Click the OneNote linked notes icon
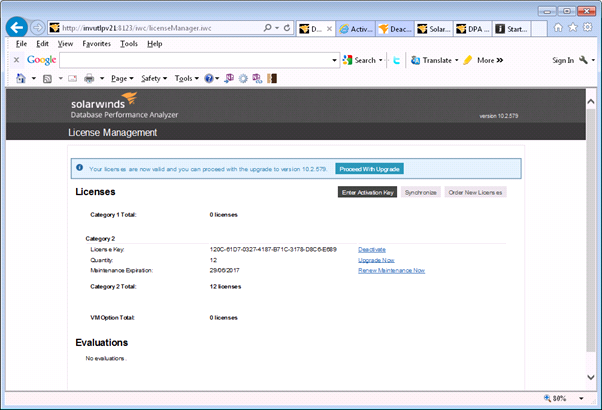The height and width of the screenshot is (410, 602). pyautogui.click(x=257, y=78)
